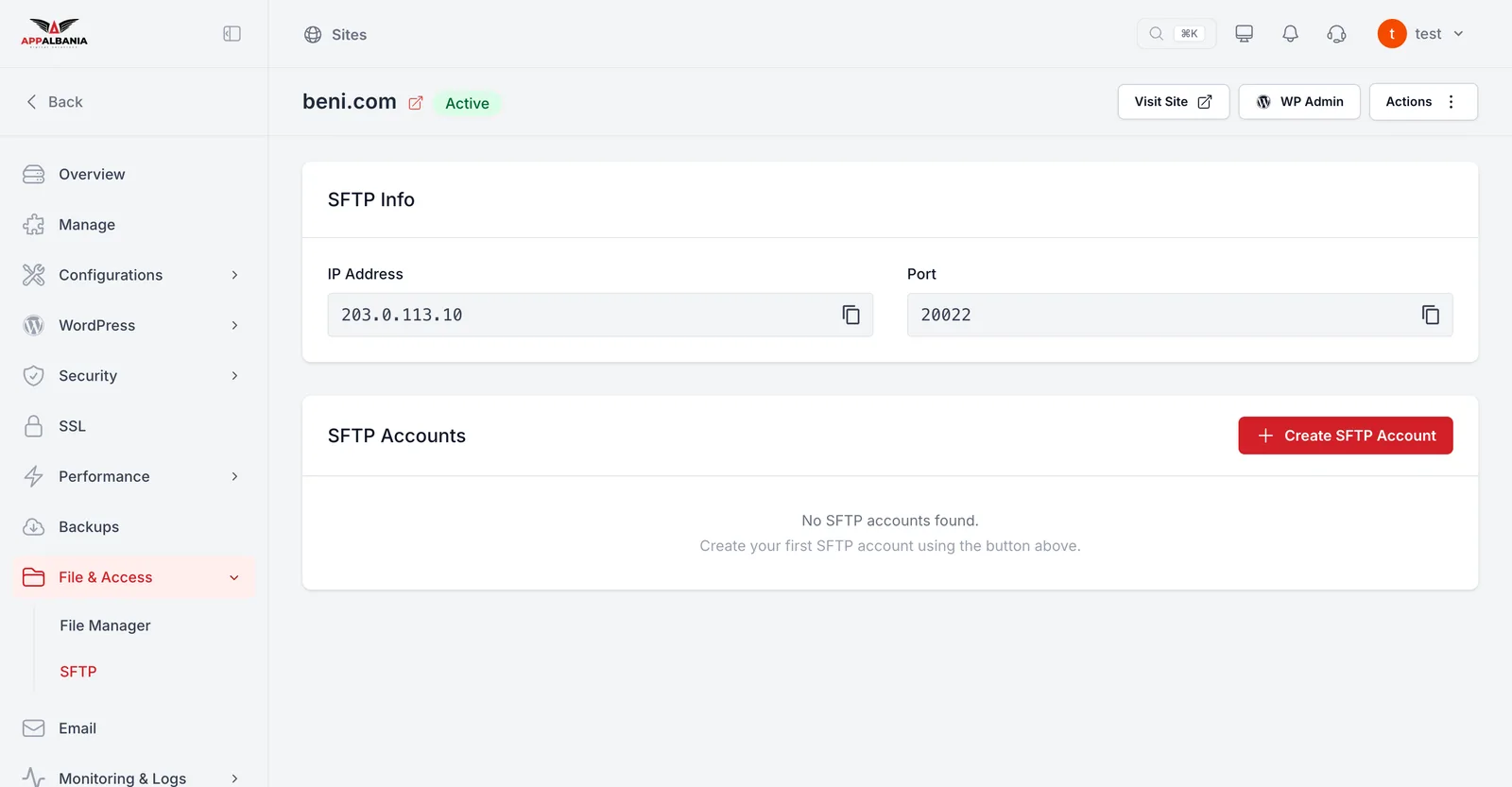Viewport: 1512px width, 787px height.
Task: Create a new SFTP Account
Action: (x=1346, y=436)
